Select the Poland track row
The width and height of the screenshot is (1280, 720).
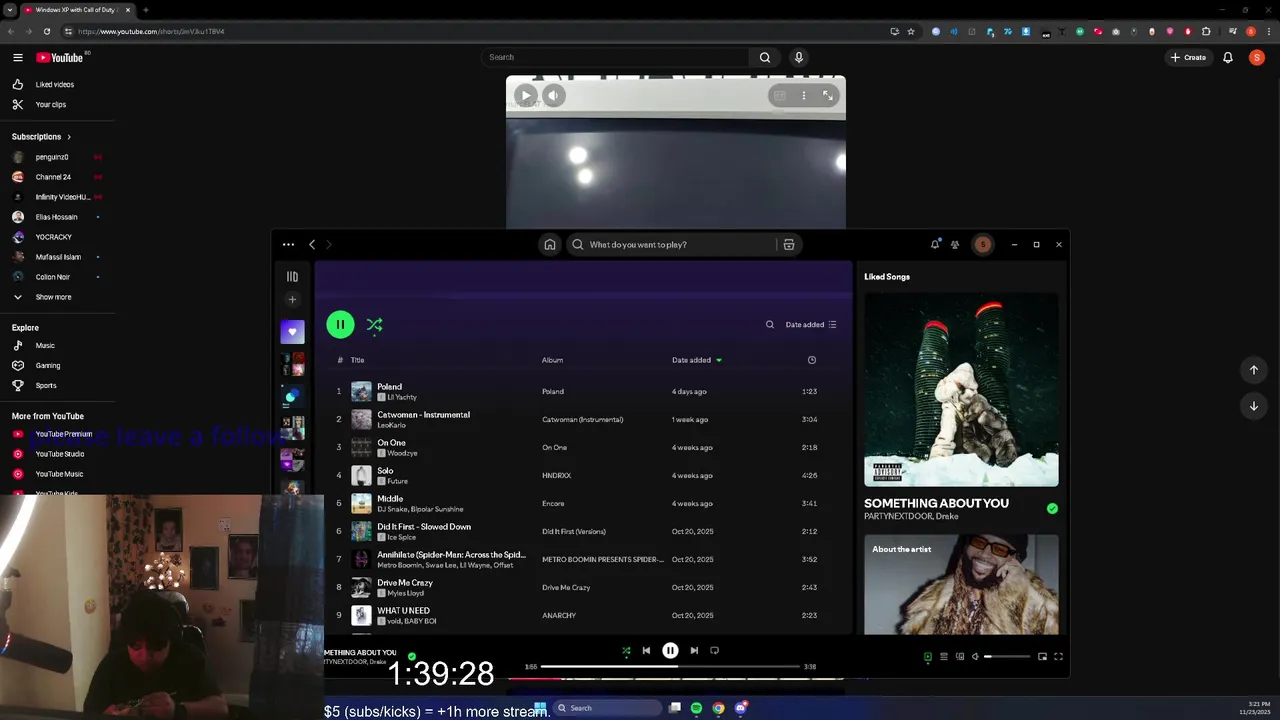584,391
